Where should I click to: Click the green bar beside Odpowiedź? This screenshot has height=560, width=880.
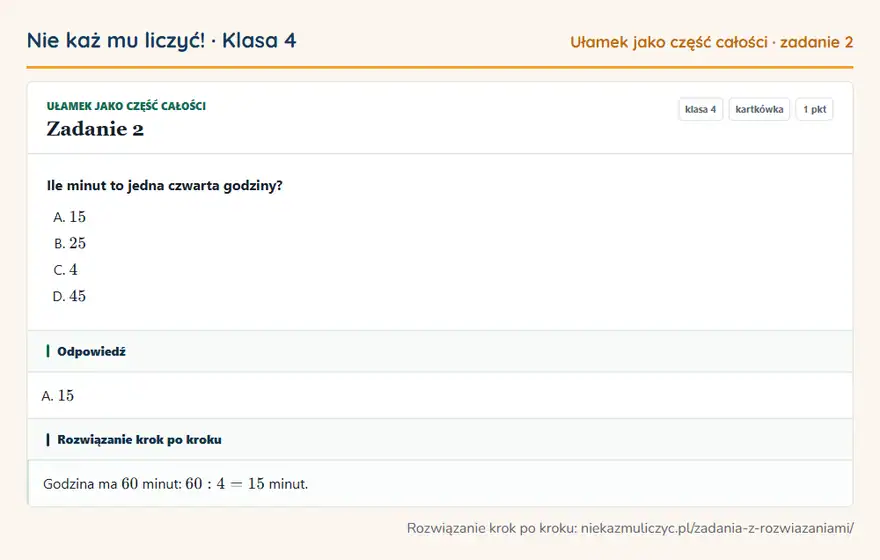point(48,351)
